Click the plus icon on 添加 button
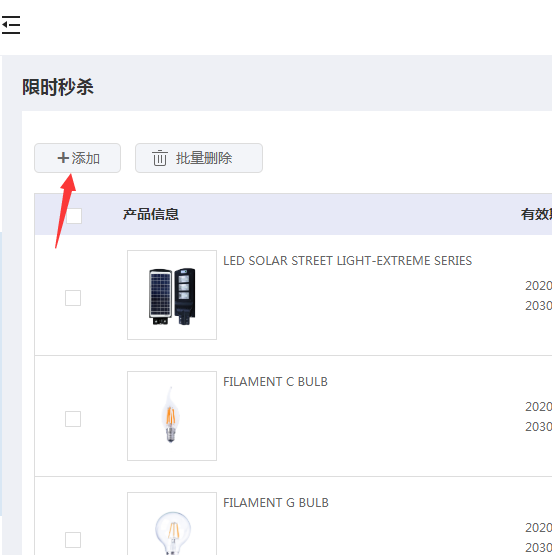The image size is (552, 555). [x=63, y=158]
